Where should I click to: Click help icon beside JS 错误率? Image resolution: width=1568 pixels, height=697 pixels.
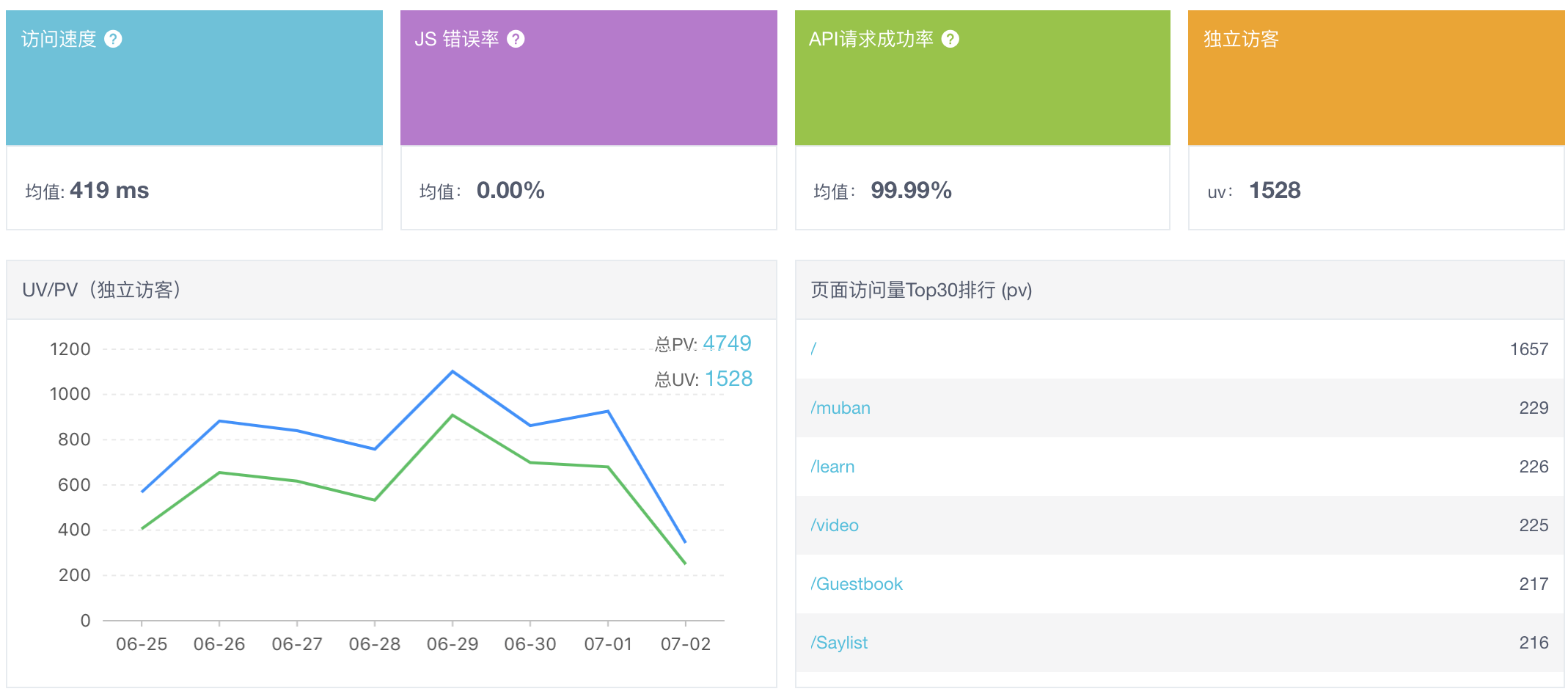click(x=516, y=39)
